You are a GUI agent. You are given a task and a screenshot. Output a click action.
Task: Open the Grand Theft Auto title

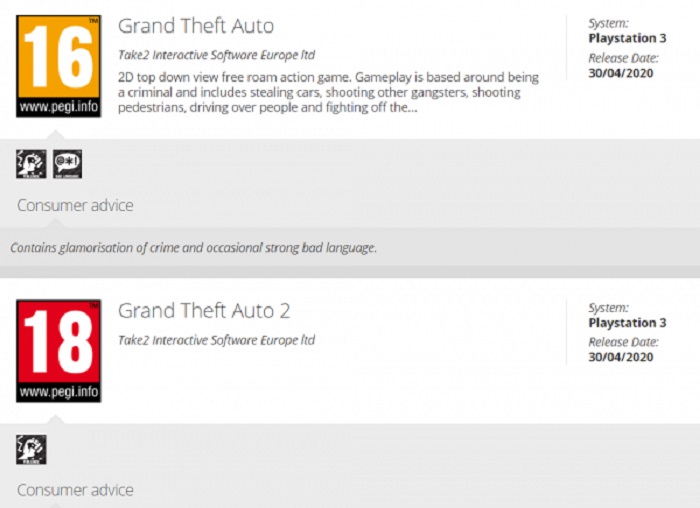pyautogui.click(x=195, y=26)
